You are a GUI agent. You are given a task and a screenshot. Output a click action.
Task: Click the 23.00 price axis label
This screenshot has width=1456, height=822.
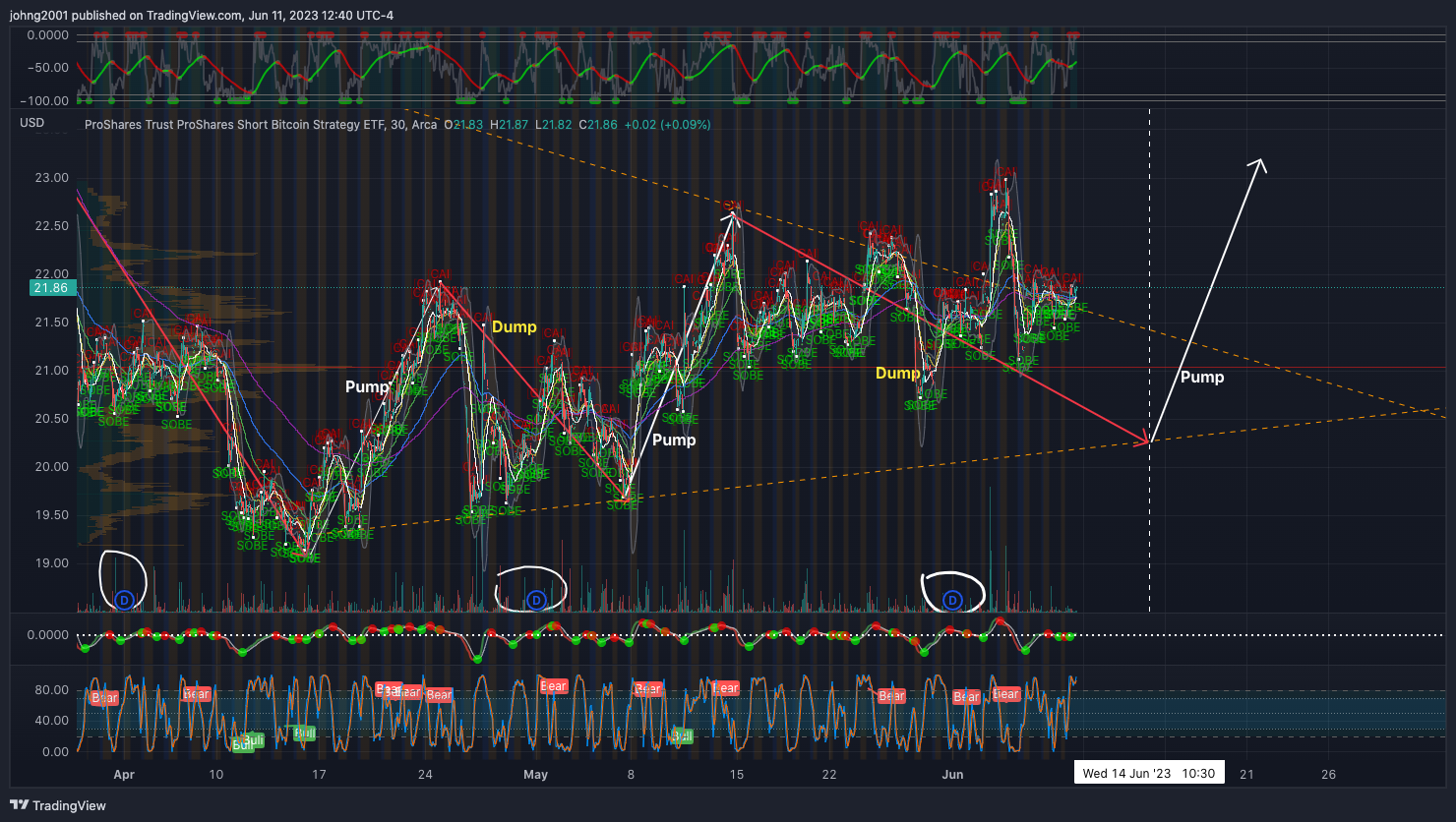point(52,178)
